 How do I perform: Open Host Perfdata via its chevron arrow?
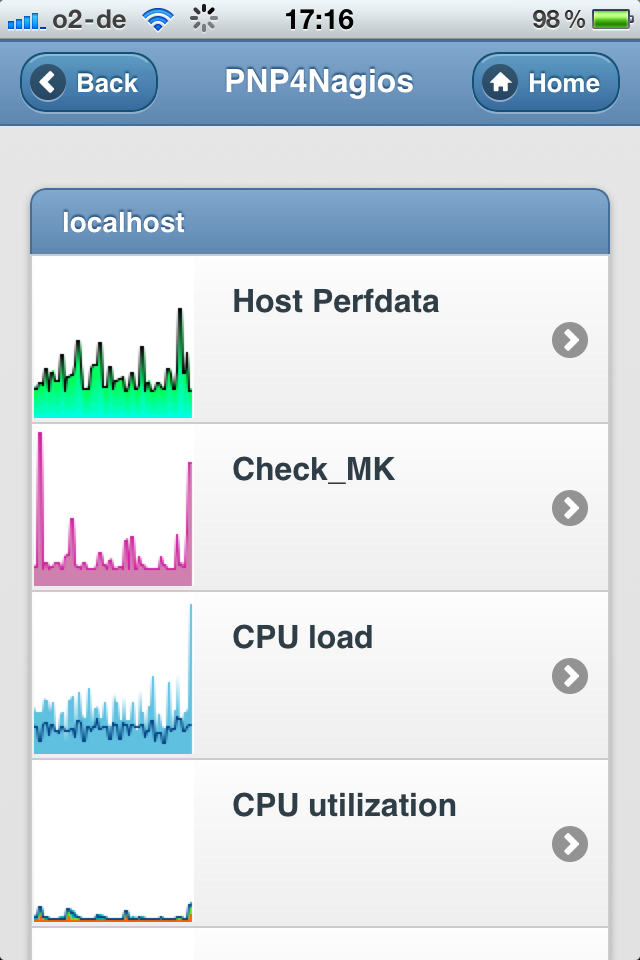click(569, 341)
